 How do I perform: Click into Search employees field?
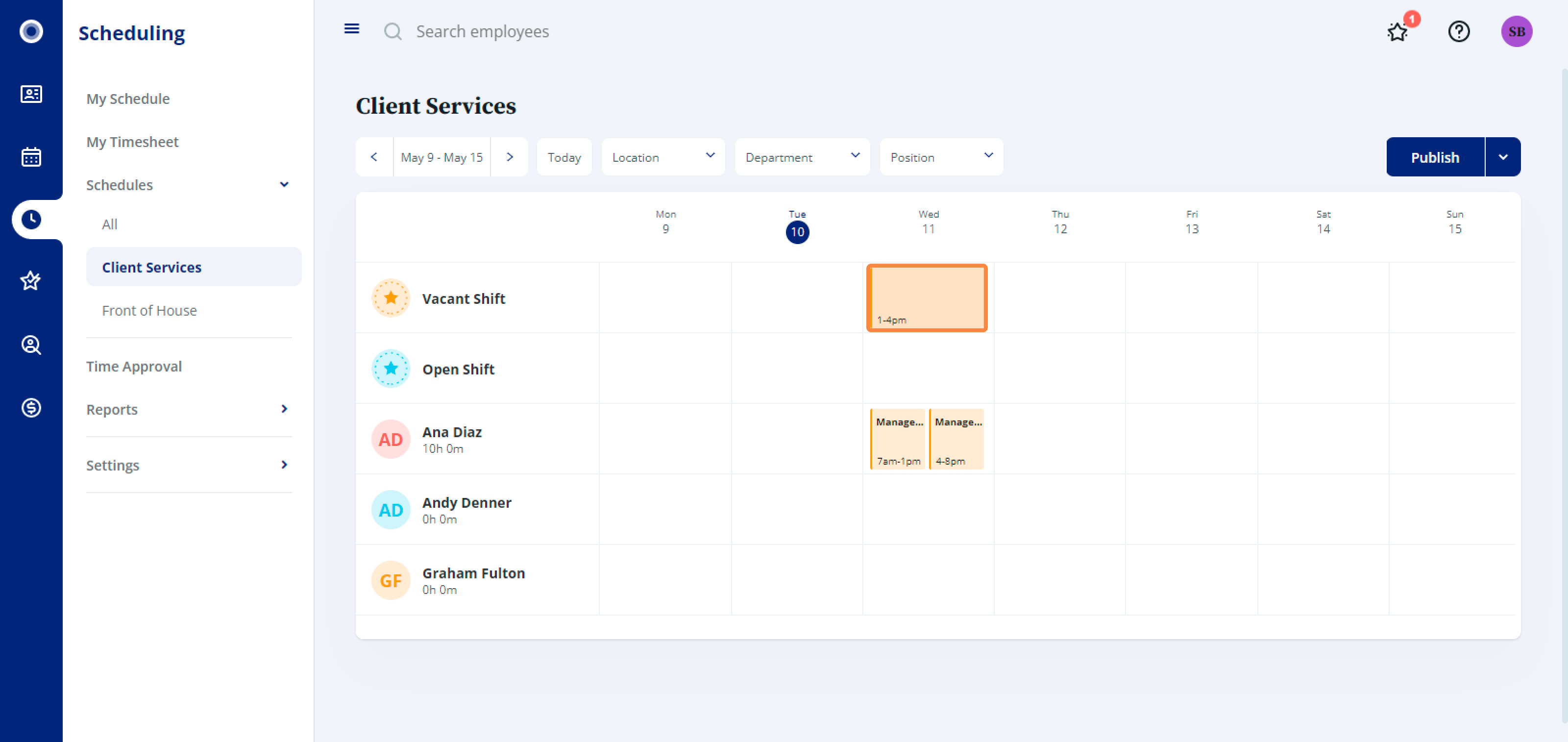point(482,31)
